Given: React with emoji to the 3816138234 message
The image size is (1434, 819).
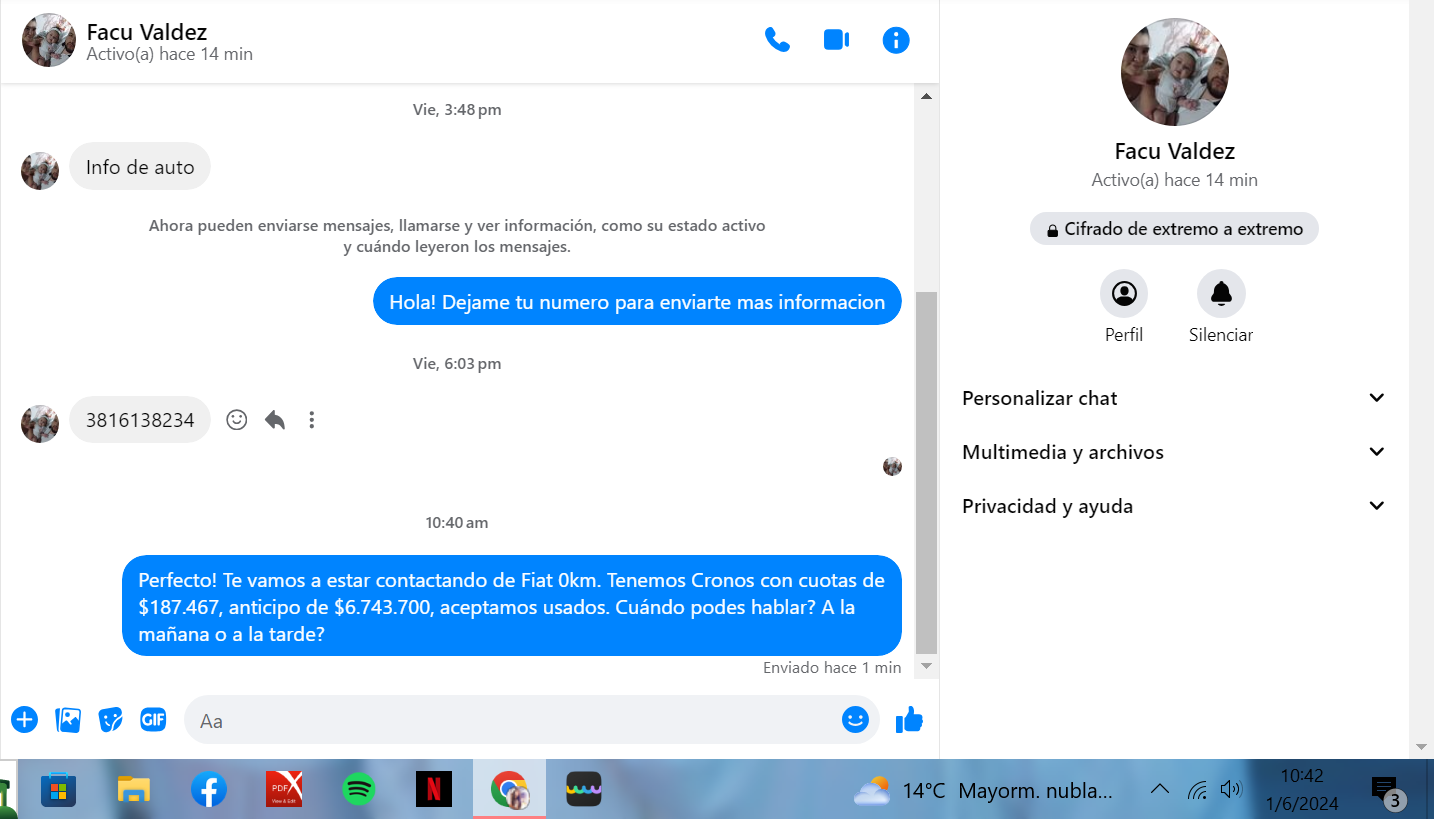Looking at the screenshot, I should [237, 420].
